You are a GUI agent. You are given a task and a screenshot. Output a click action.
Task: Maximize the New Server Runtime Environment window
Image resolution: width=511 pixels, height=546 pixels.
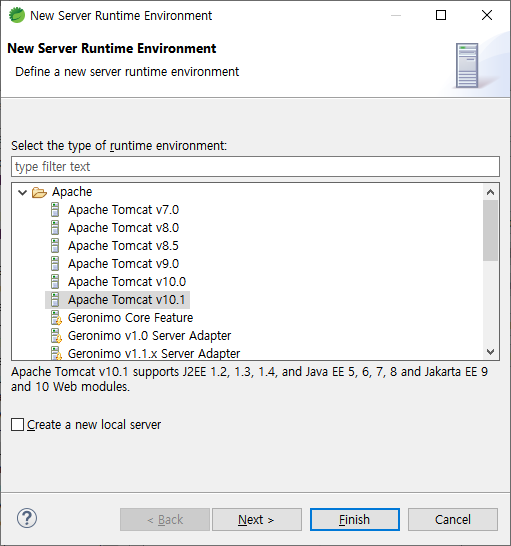[x=441, y=15]
